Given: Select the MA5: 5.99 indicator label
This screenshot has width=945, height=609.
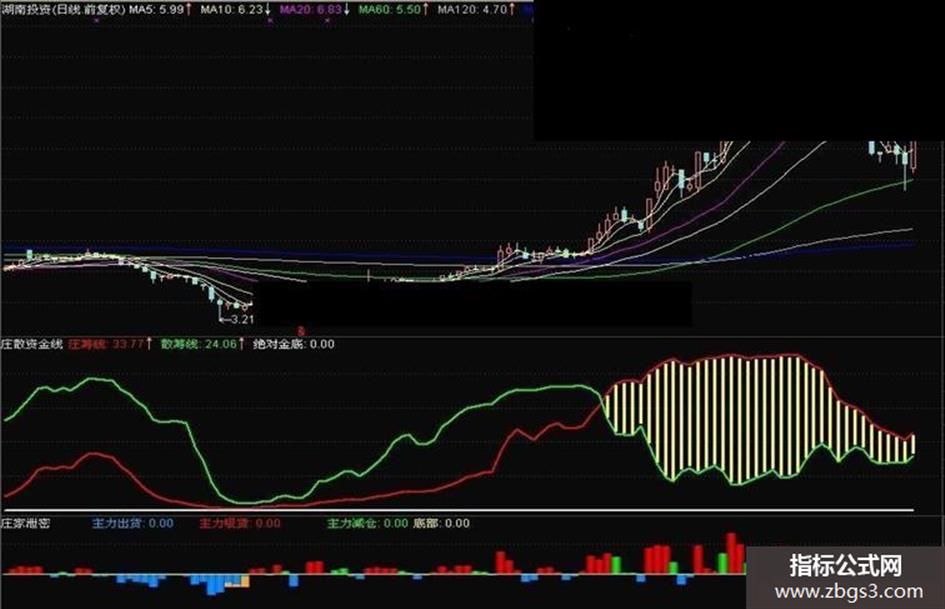Looking at the screenshot, I should point(161,9).
